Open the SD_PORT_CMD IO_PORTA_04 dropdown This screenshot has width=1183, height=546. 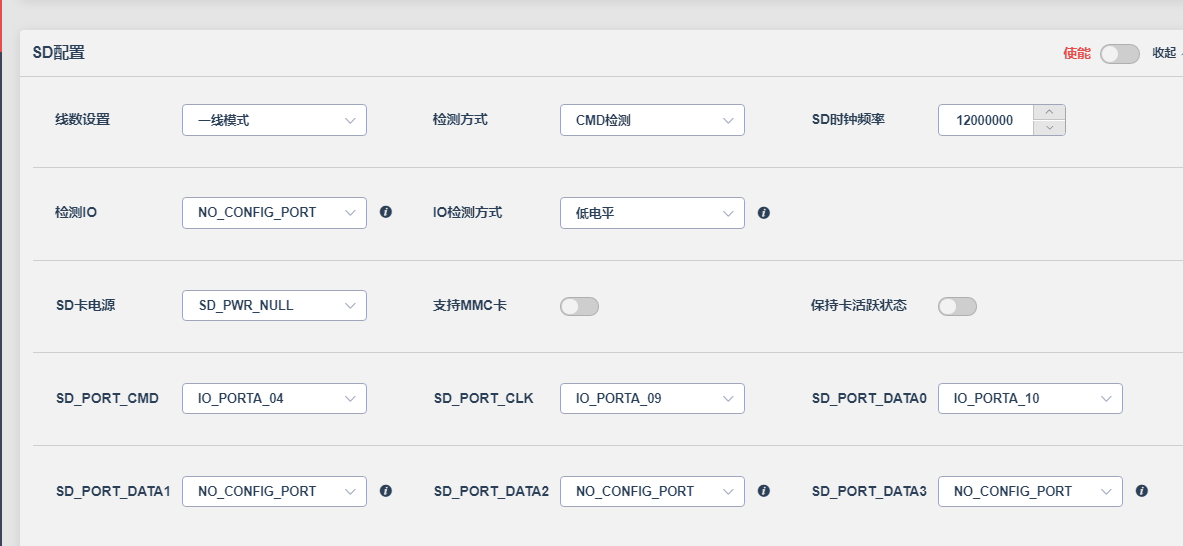coord(275,398)
